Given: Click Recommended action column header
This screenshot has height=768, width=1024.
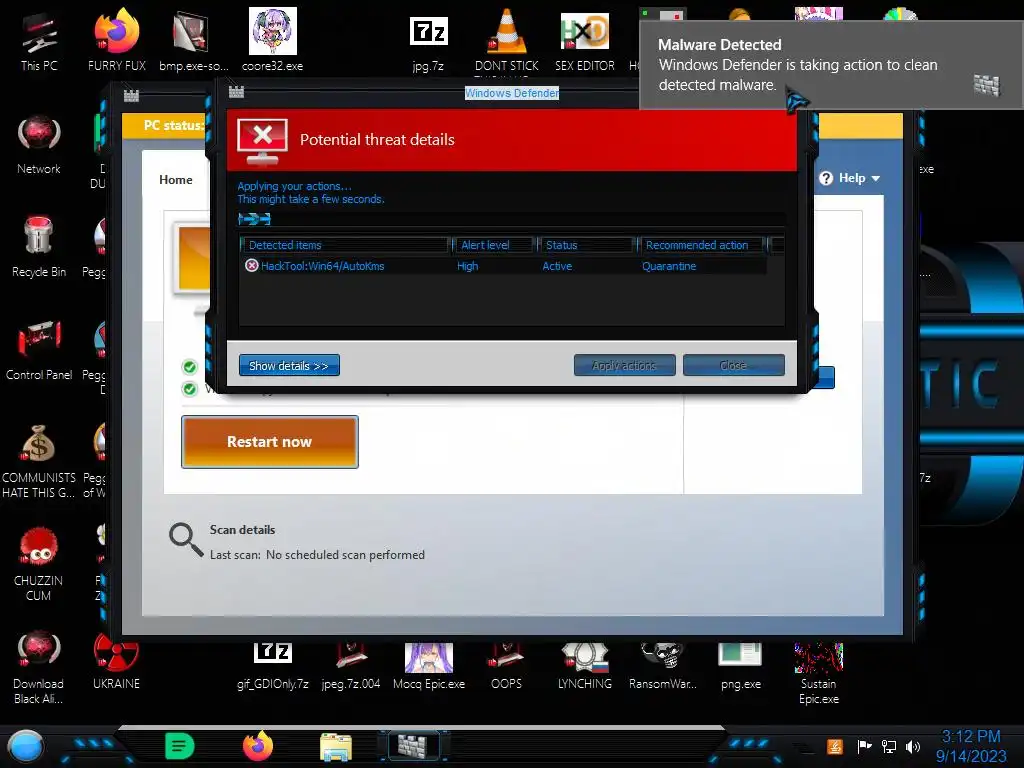Looking at the screenshot, I should (702, 245).
